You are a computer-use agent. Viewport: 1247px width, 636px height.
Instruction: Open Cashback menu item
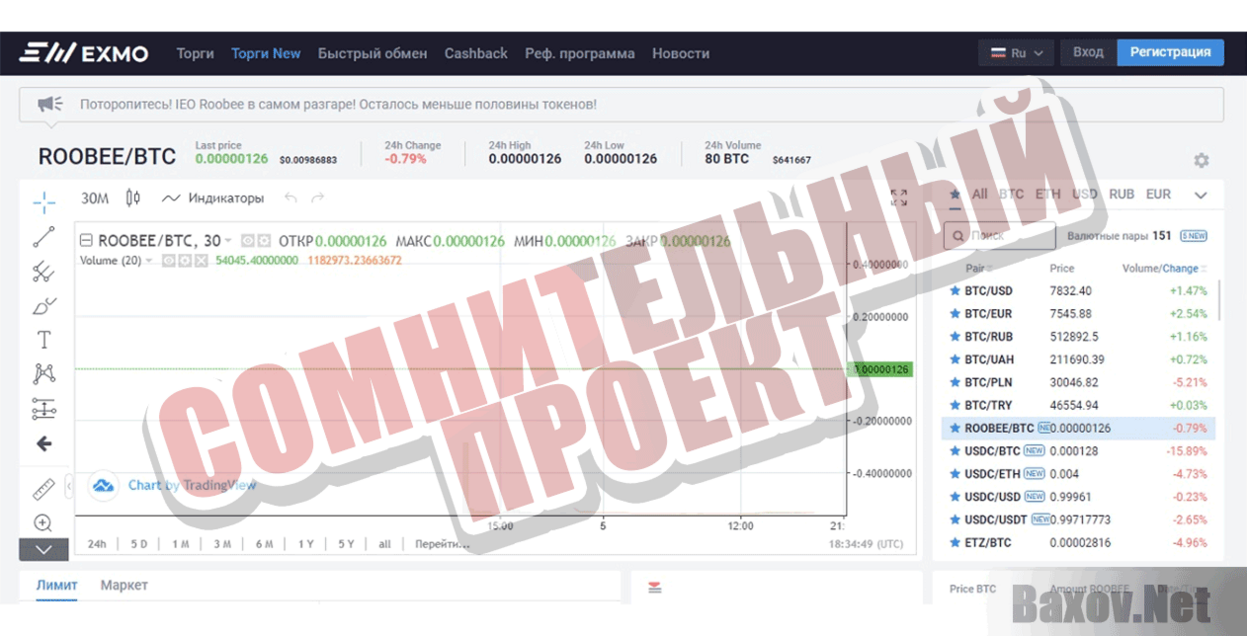[476, 53]
